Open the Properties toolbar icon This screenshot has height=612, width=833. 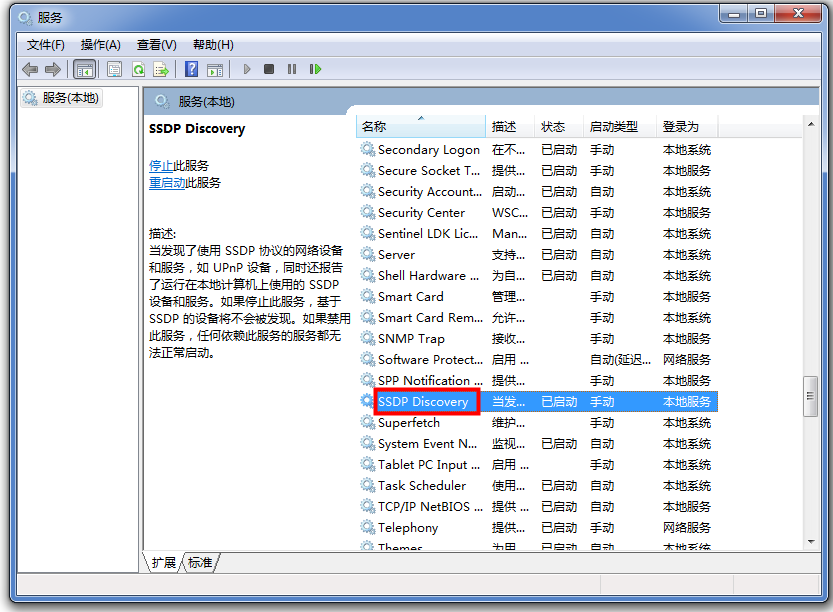coord(114,69)
